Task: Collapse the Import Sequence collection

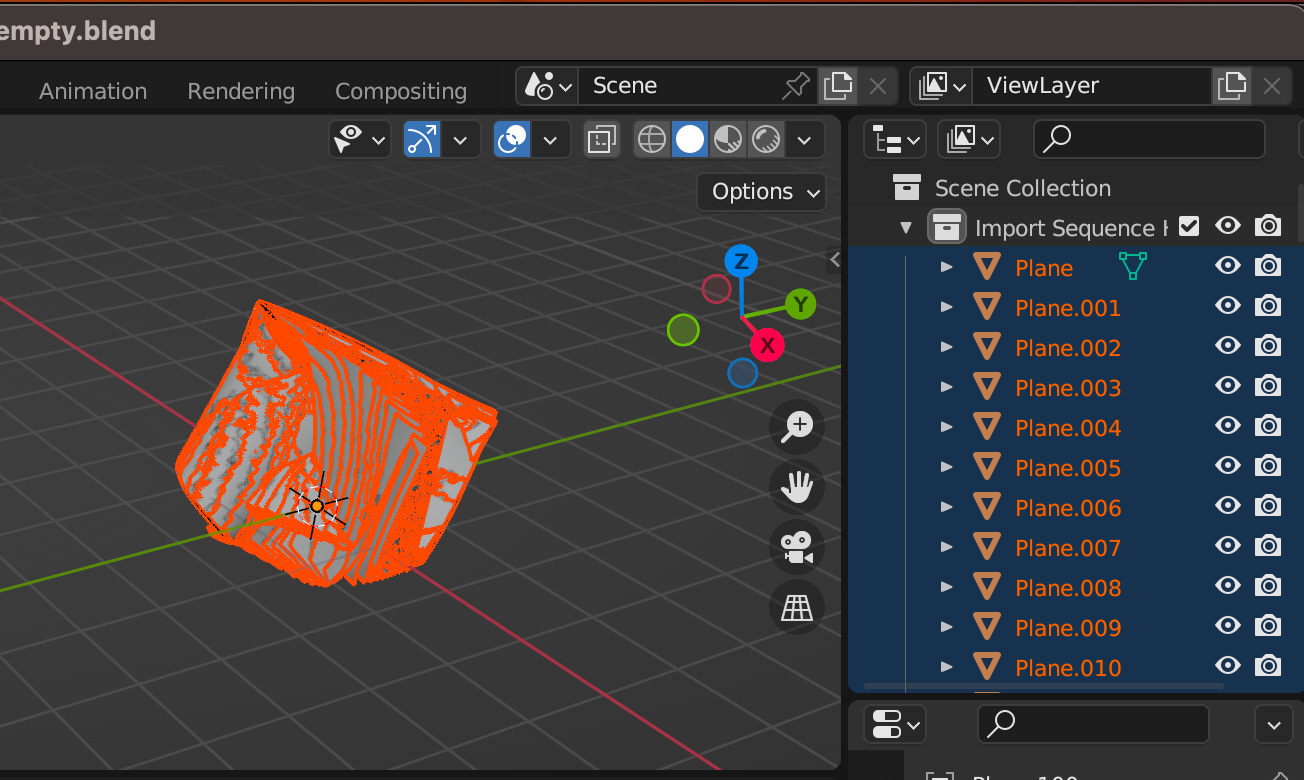Action: coord(906,228)
